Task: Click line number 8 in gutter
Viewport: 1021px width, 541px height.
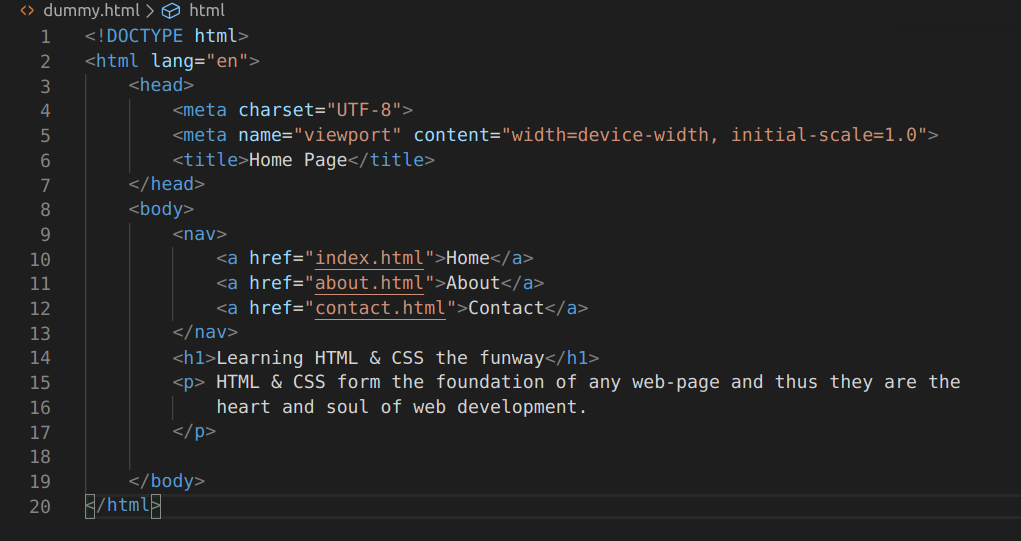Action: (x=45, y=210)
